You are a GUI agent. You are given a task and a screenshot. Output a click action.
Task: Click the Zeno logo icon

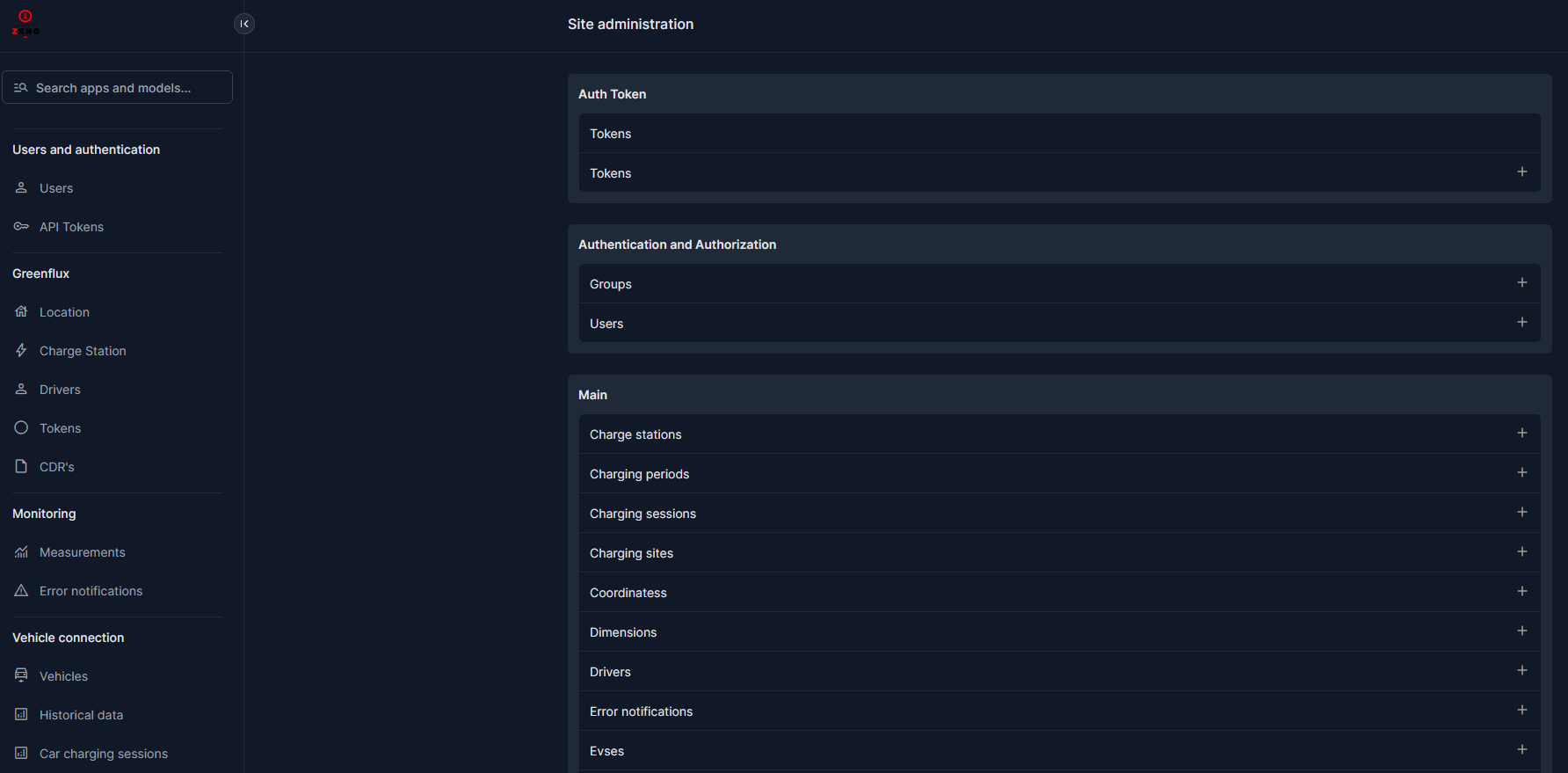pyautogui.click(x=25, y=24)
